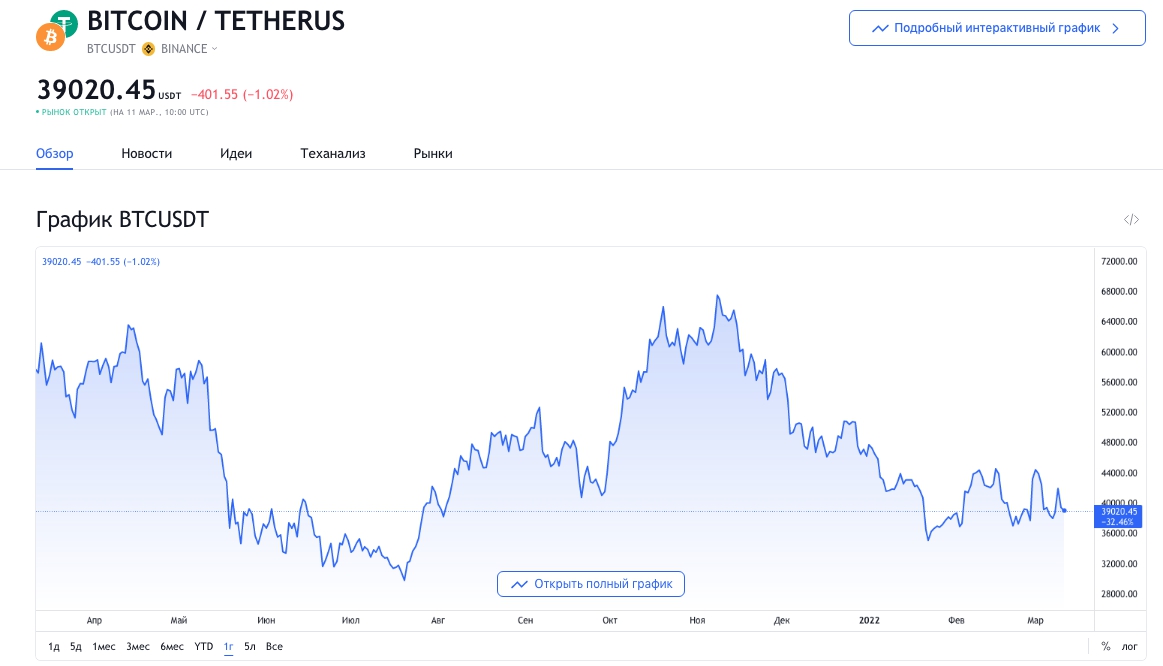Image resolution: width=1163 pixels, height=666 pixels.
Task: Click the "Открыть полный график" button
Action: point(591,584)
